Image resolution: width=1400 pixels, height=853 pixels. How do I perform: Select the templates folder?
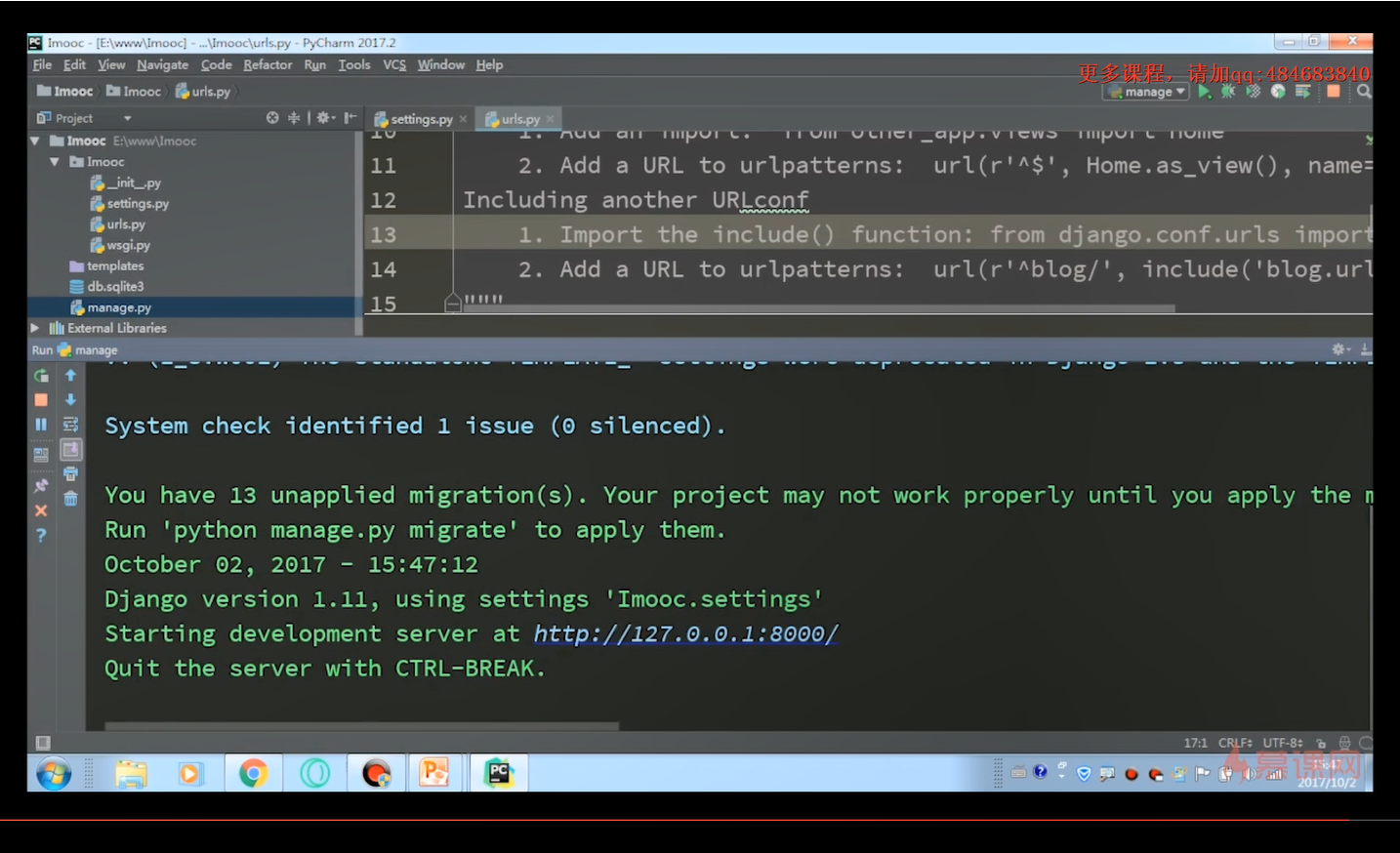106,265
